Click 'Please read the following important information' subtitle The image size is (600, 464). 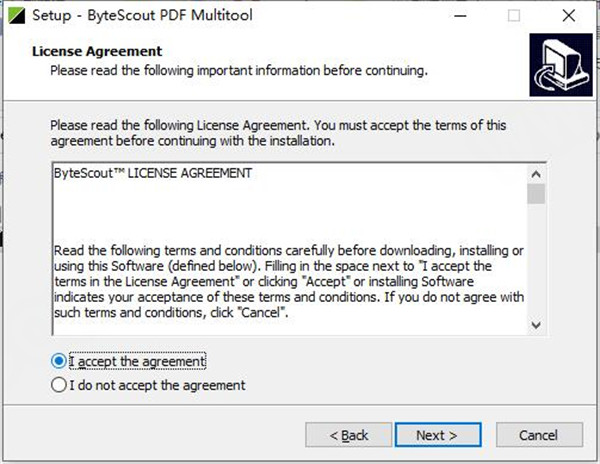tap(239, 71)
